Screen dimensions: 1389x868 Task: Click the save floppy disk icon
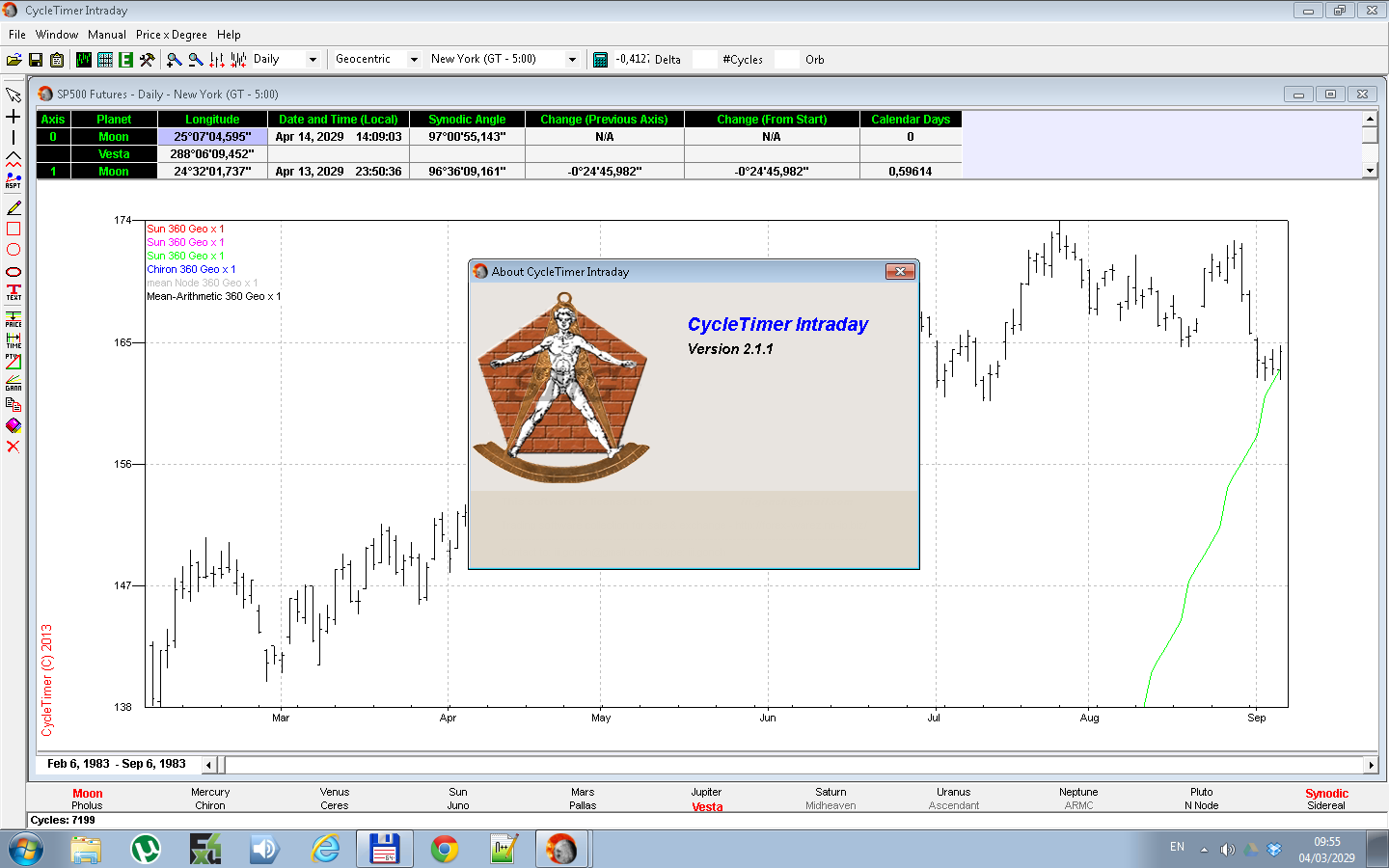36,60
